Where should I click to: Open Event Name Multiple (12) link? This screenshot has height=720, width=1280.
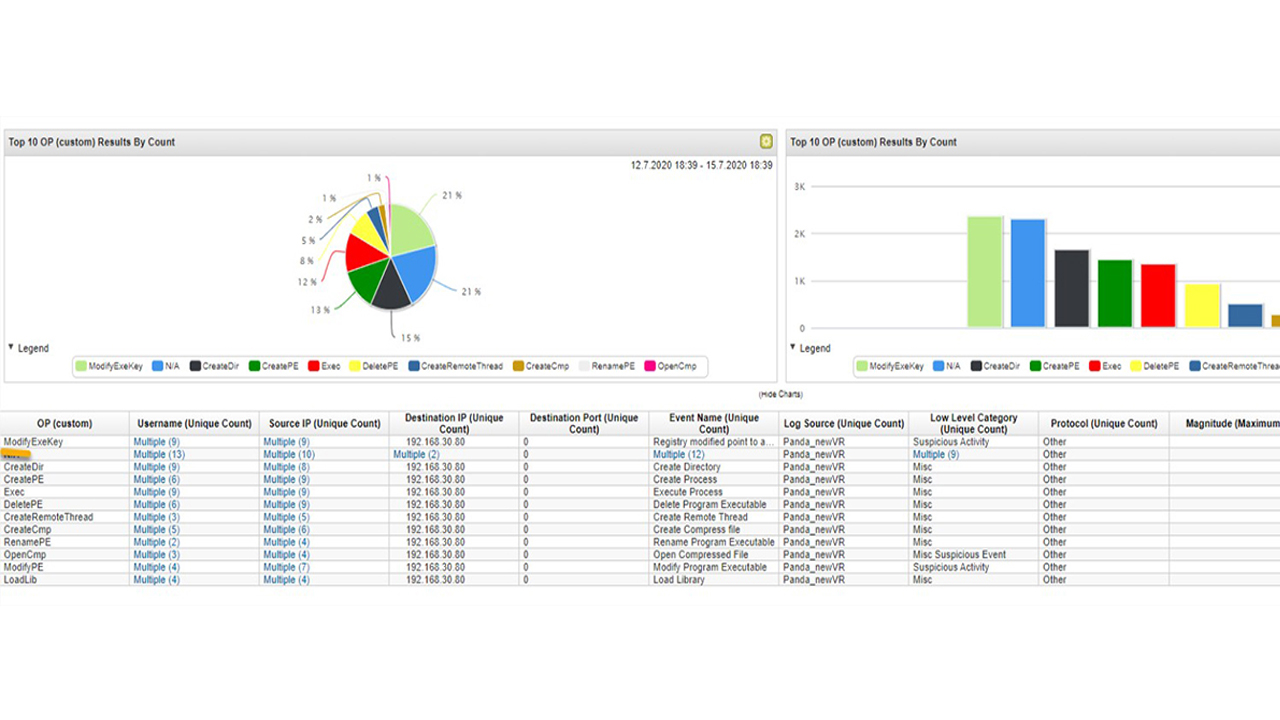click(x=679, y=455)
